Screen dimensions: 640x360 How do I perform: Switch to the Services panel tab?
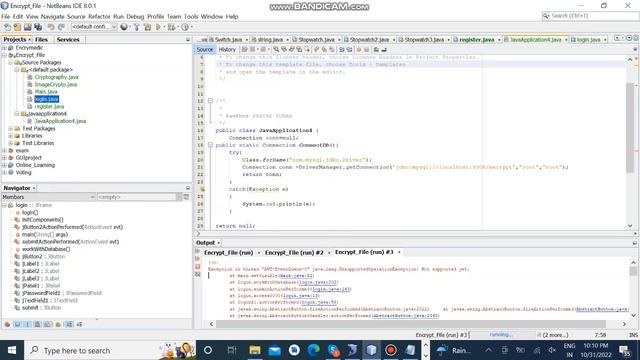point(68,40)
